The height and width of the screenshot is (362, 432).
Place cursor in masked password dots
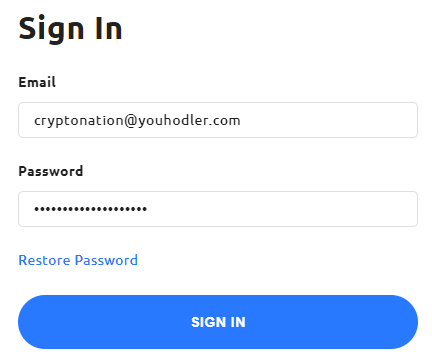[90, 209]
